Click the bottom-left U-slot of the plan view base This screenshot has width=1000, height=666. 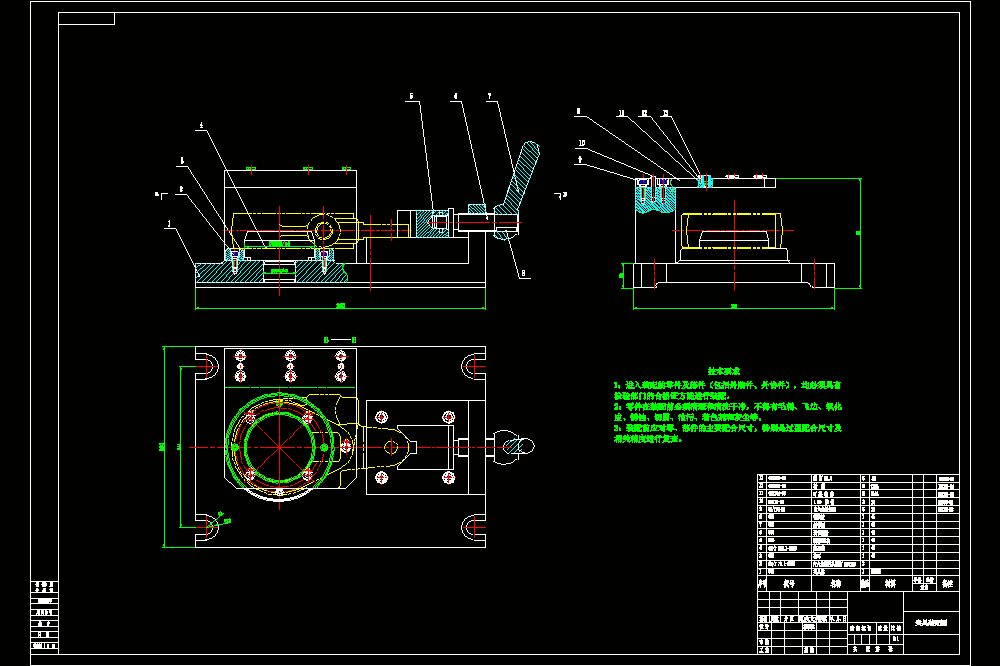[207, 527]
